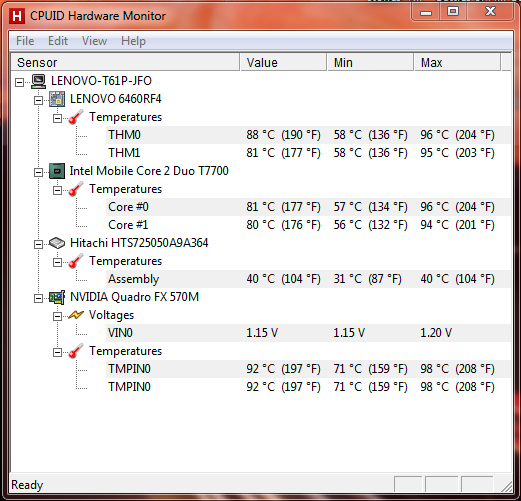Select the THM1 sensor row
This screenshot has width=521, height=501.
point(308,153)
